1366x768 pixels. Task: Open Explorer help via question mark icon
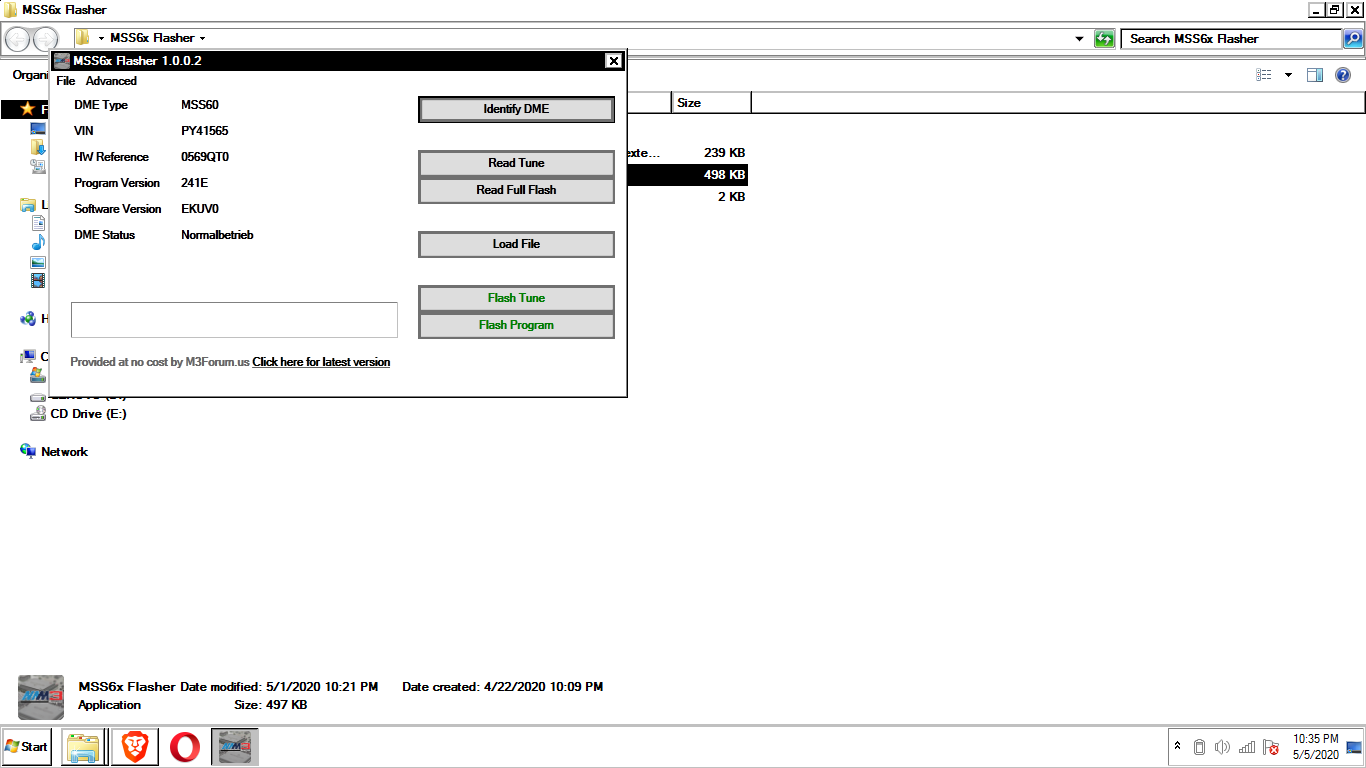[1343, 75]
